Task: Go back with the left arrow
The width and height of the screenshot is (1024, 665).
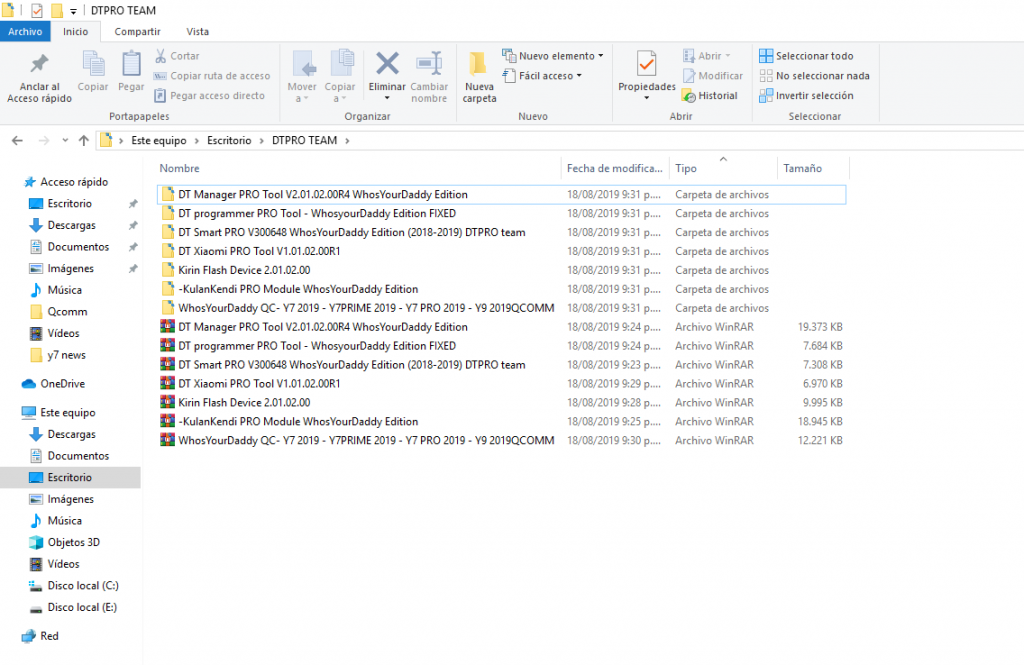Action: [x=18, y=140]
